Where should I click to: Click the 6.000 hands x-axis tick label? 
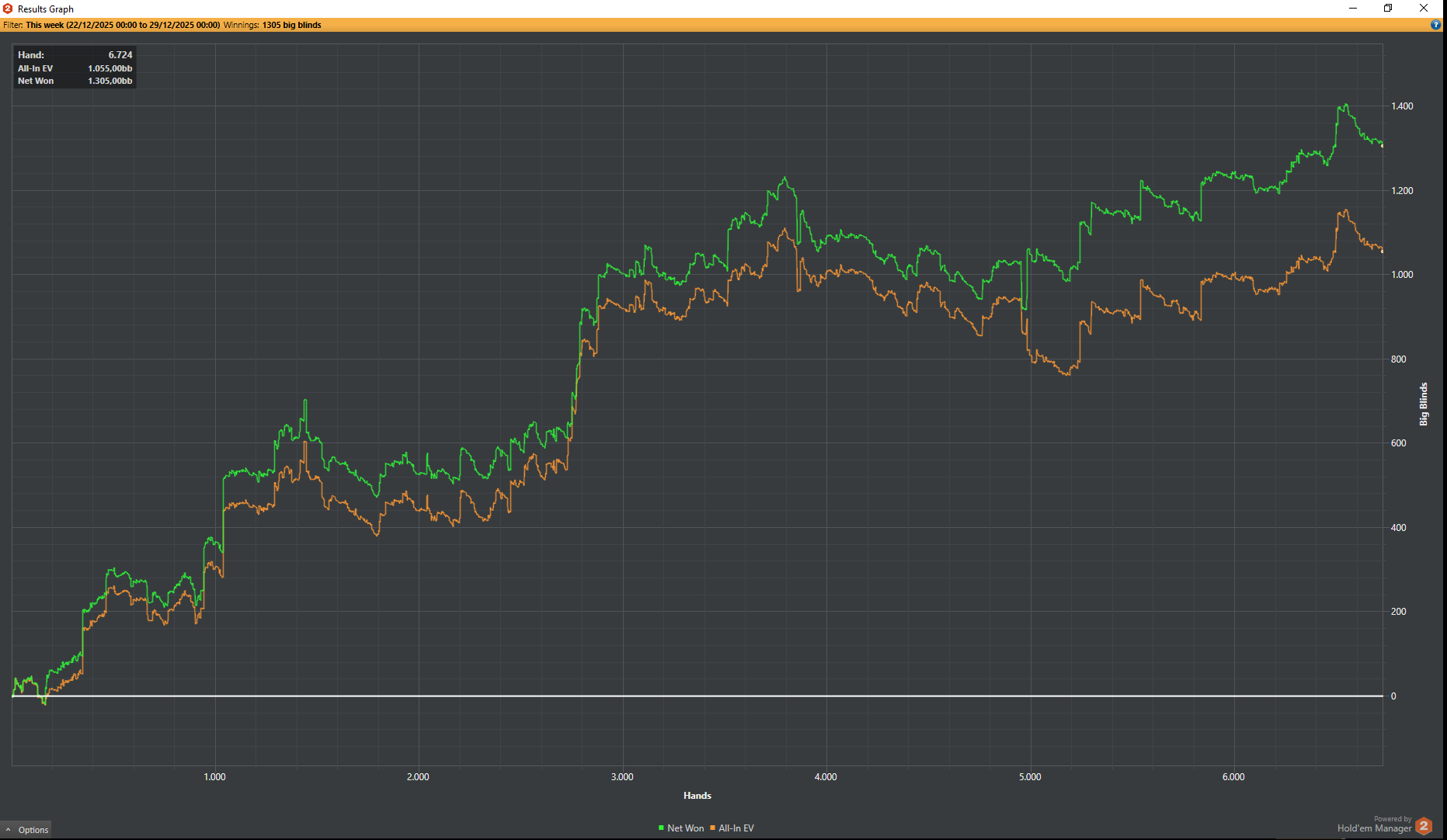1234,777
